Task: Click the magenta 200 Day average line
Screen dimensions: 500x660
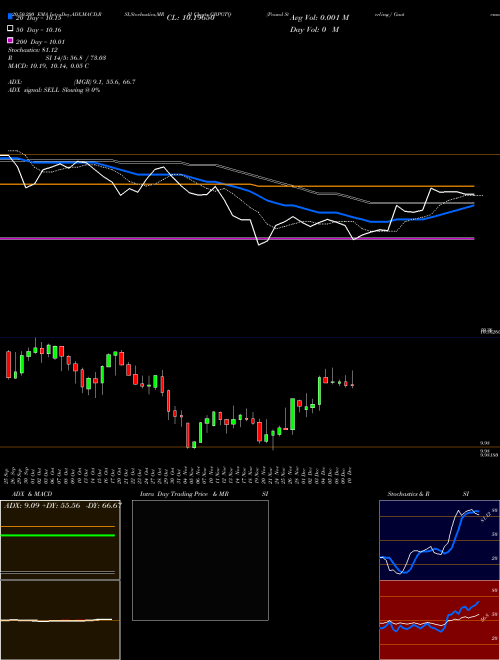Action: point(237,239)
